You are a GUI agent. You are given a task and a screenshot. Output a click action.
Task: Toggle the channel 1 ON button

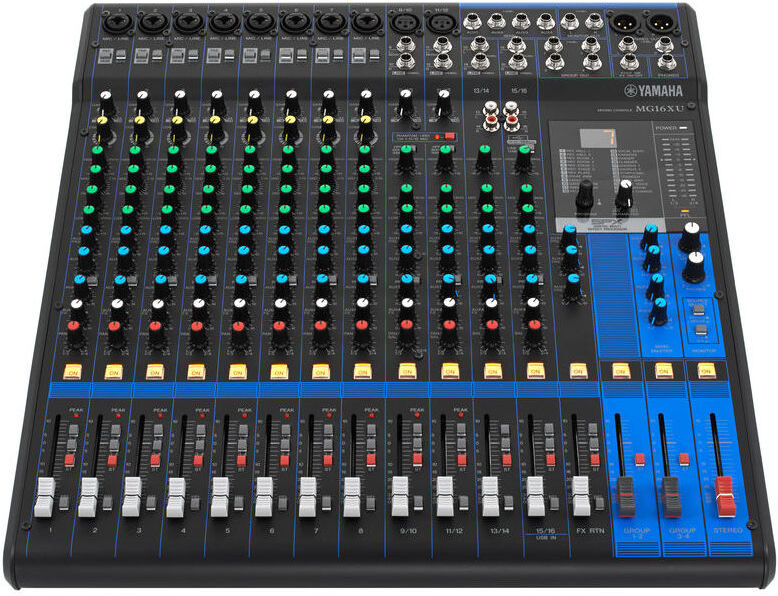pyautogui.click(x=72, y=372)
